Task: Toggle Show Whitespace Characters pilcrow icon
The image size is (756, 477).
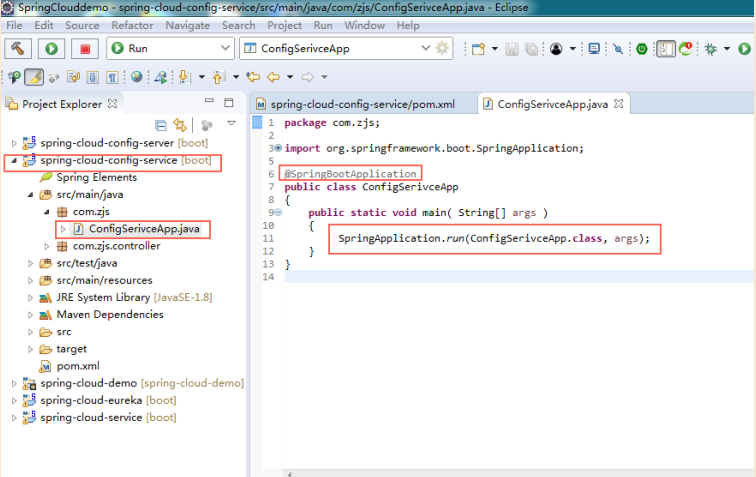Action: [112, 77]
